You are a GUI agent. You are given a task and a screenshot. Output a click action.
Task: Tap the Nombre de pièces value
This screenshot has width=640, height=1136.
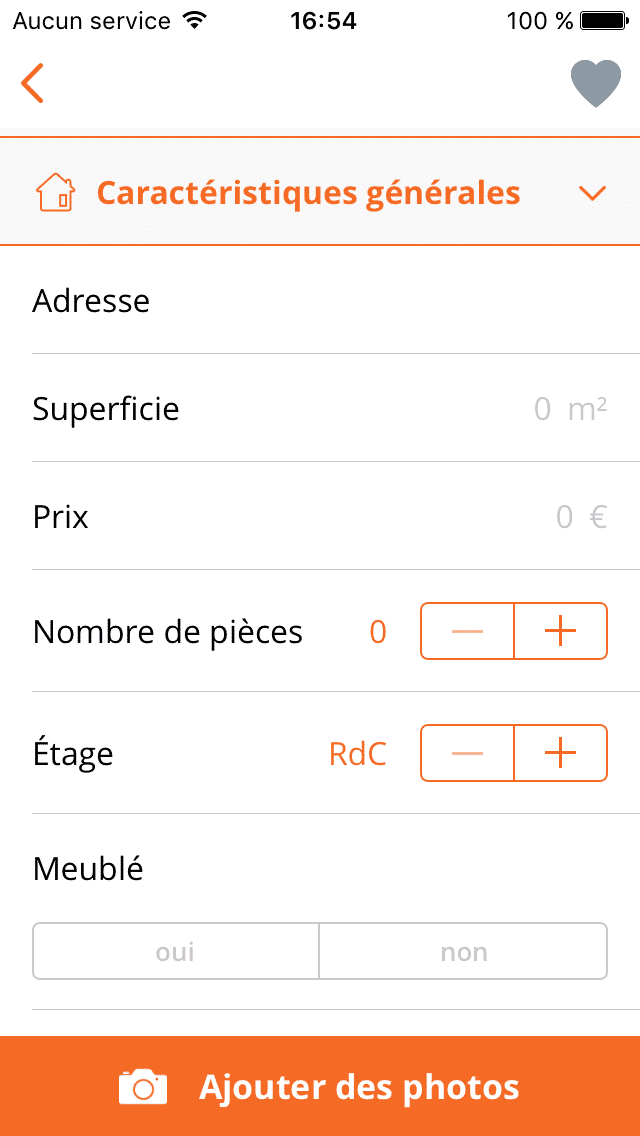[378, 632]
